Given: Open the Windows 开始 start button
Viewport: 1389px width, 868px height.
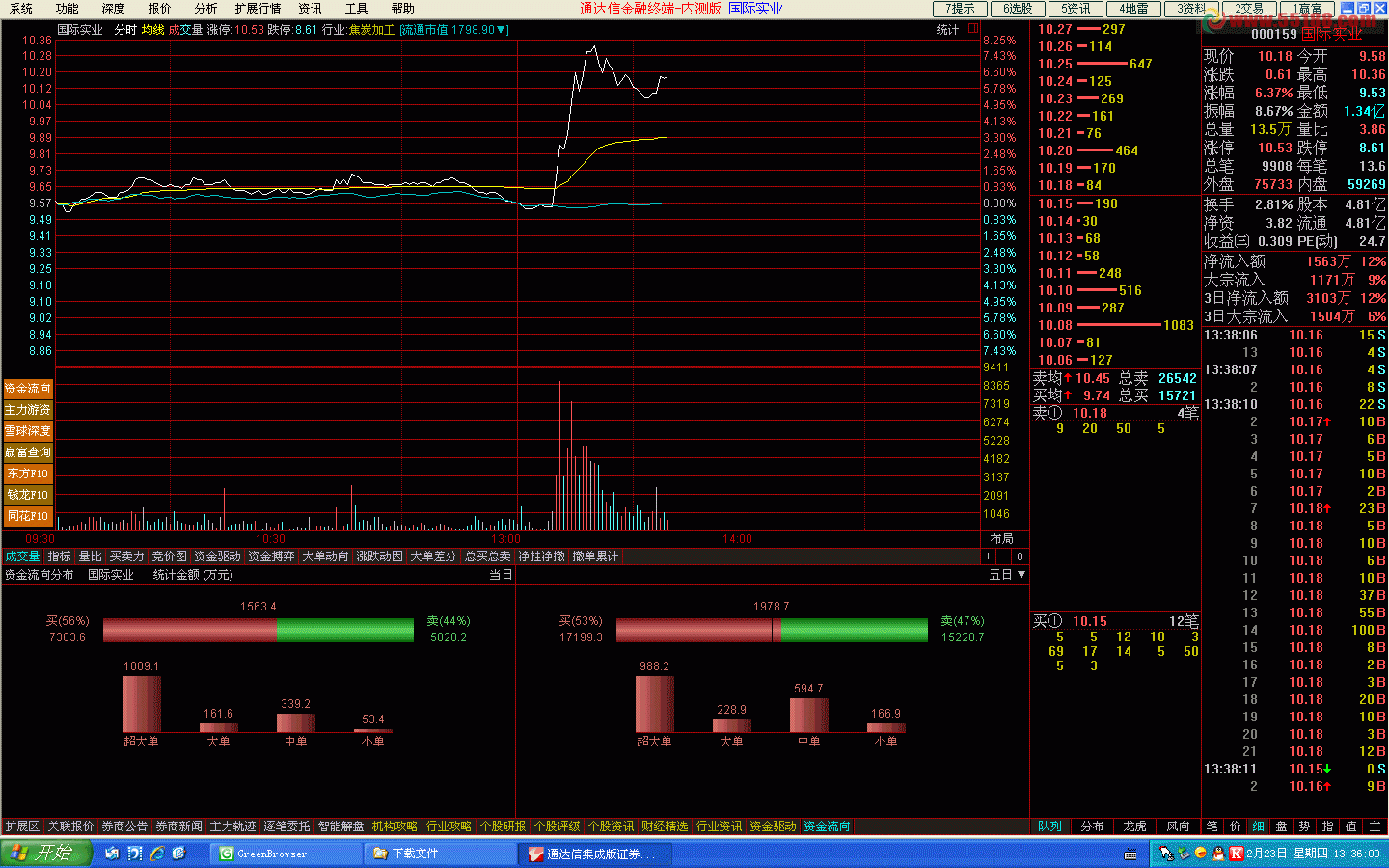Looking at the screenshot, I should (45, 853).
